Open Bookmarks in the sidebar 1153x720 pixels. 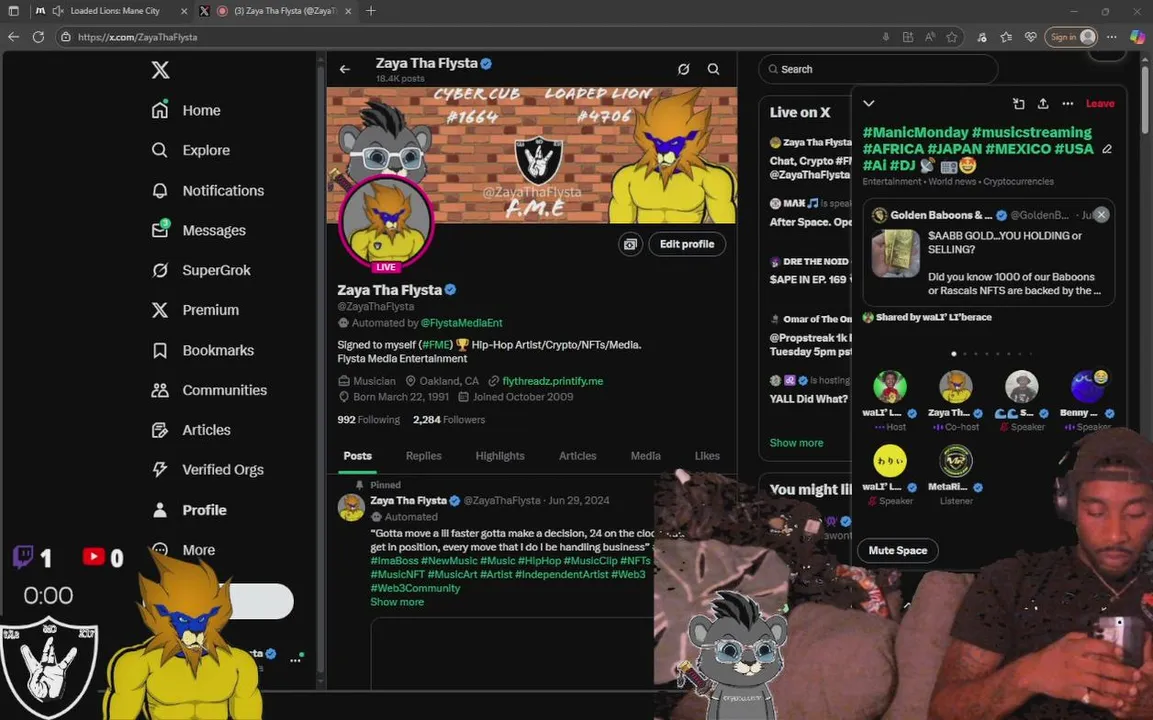coord(202,350)
